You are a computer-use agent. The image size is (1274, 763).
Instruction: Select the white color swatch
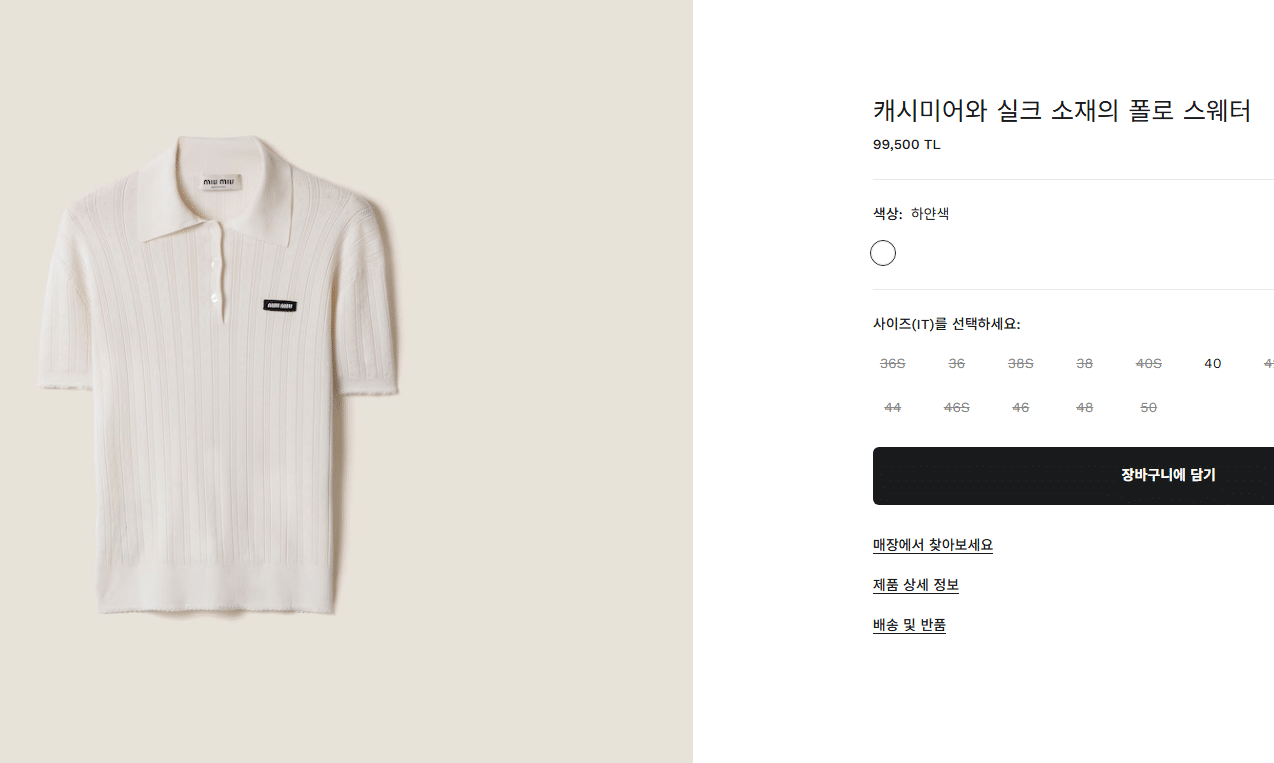[882, 253]
